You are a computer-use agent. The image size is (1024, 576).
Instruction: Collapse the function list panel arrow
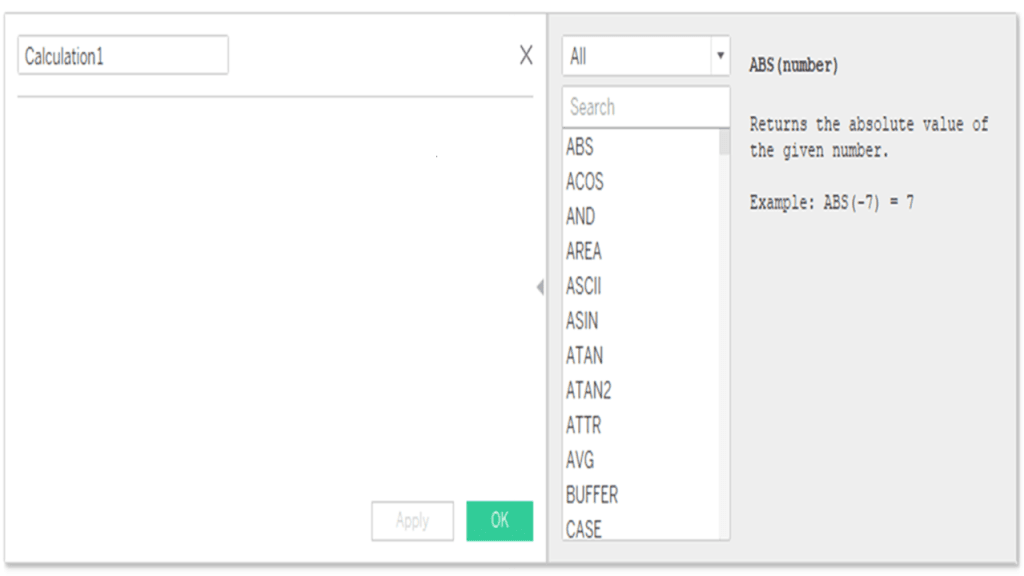[540, 288]
